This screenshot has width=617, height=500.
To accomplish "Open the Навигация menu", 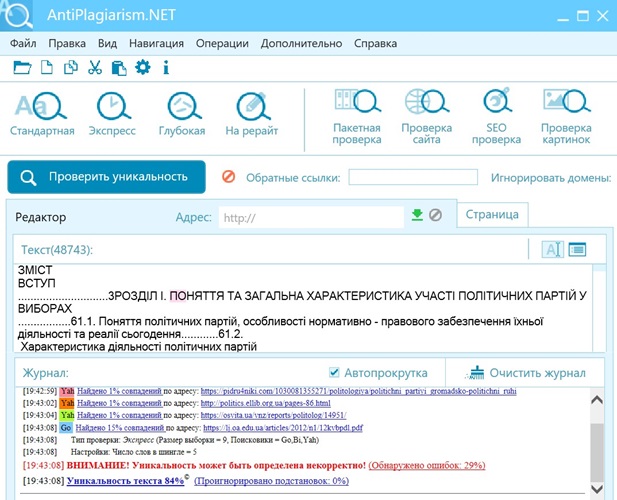I will pos(156,43).
